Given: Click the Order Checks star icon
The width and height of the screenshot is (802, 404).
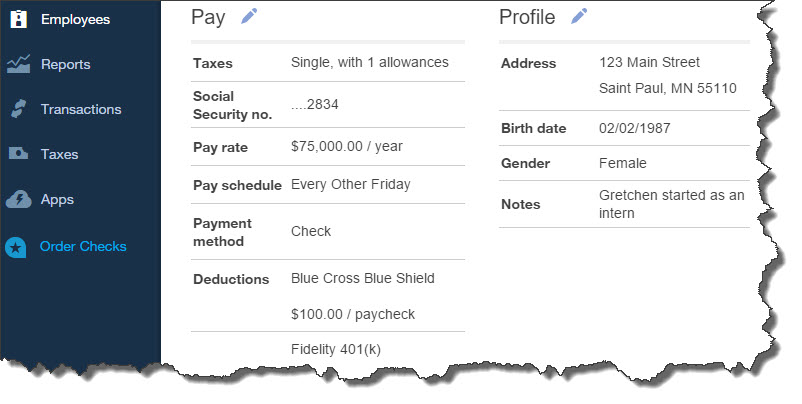Looking at the screenshot, I should pos(15,248).
